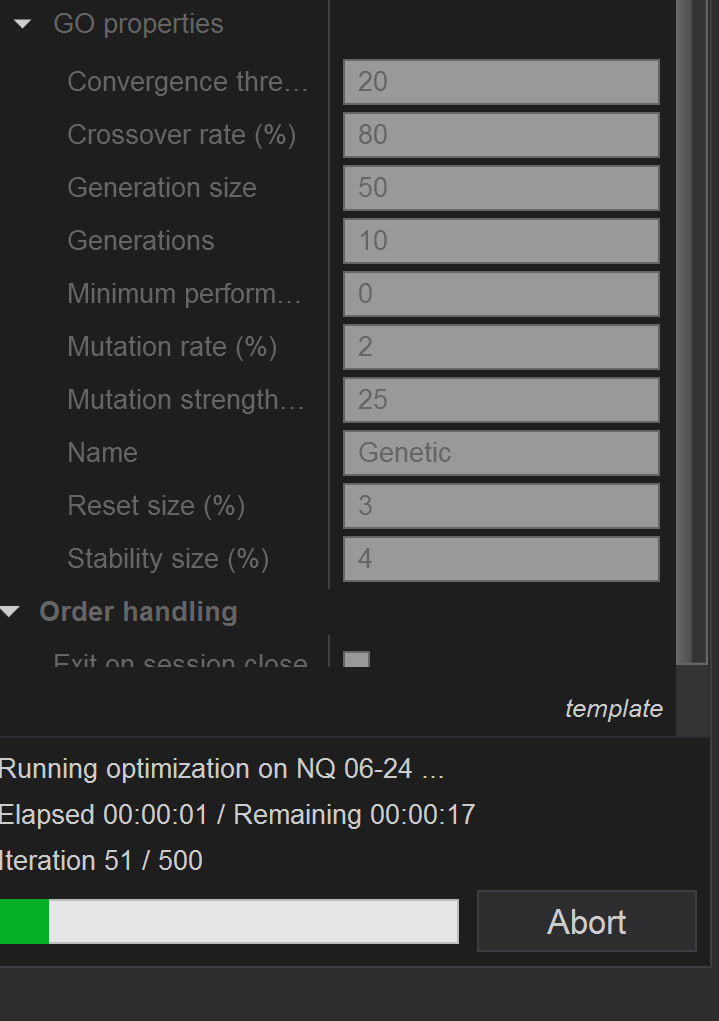
Task: Click the Running optimization status text
Action: 222,768
